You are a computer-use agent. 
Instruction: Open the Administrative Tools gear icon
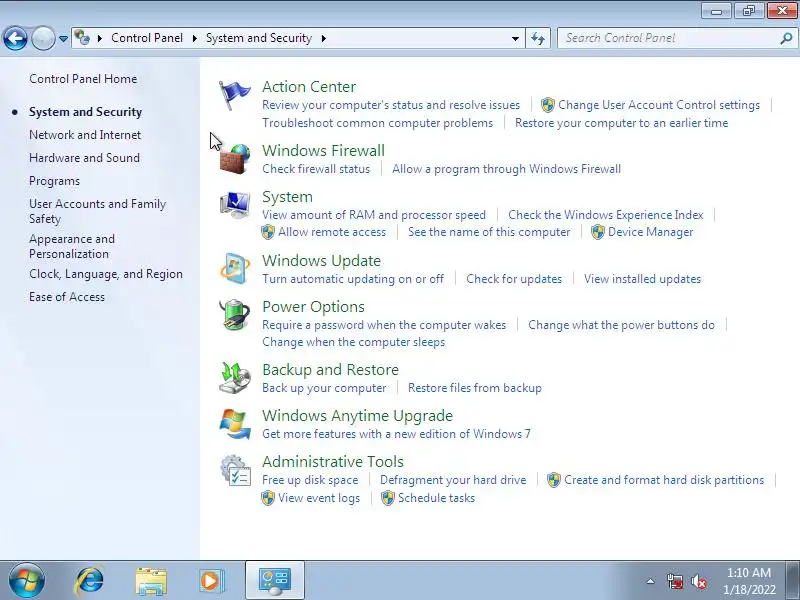[x=235, y=470]
